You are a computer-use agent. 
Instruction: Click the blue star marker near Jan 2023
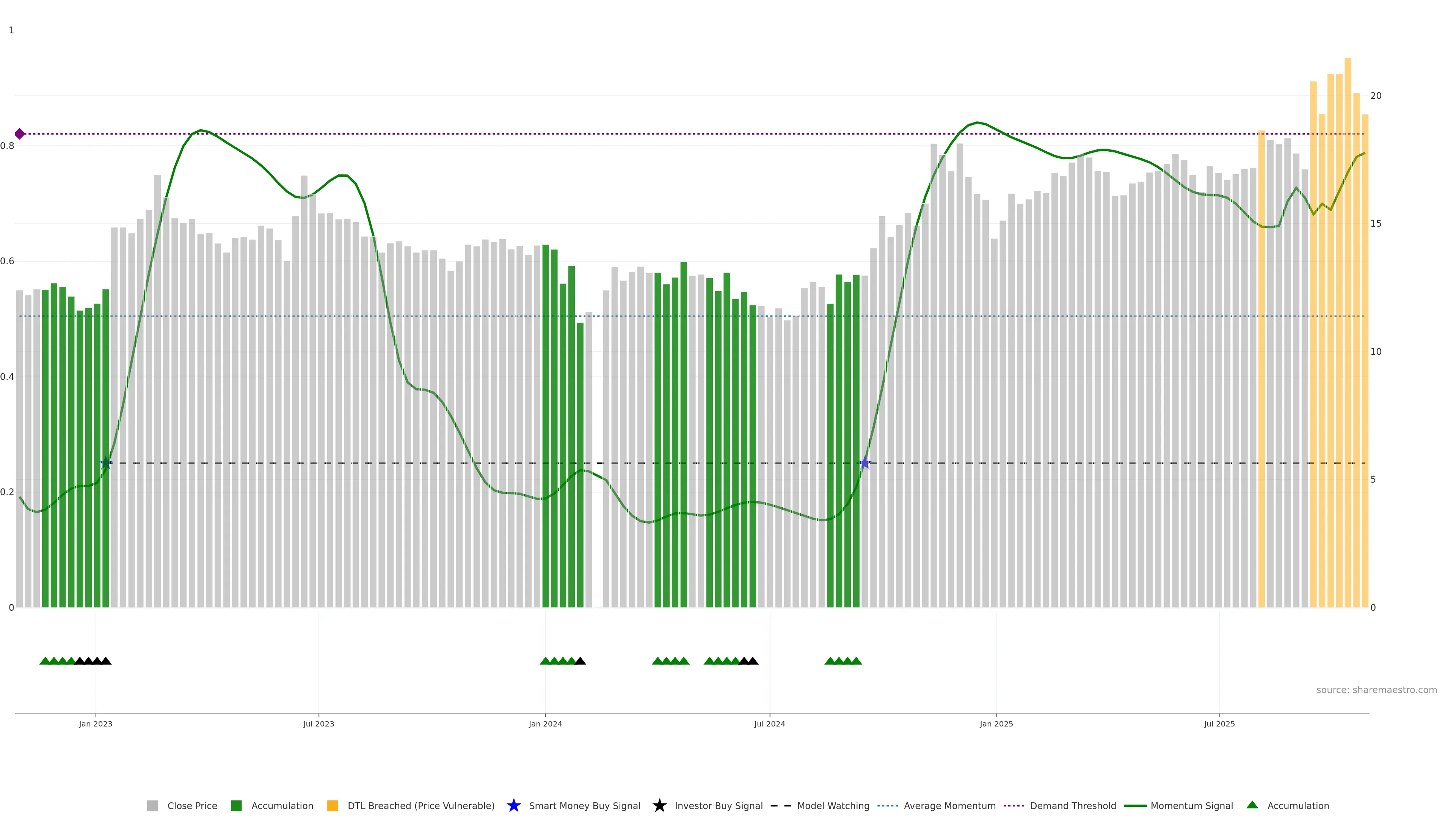click(106, 463)
